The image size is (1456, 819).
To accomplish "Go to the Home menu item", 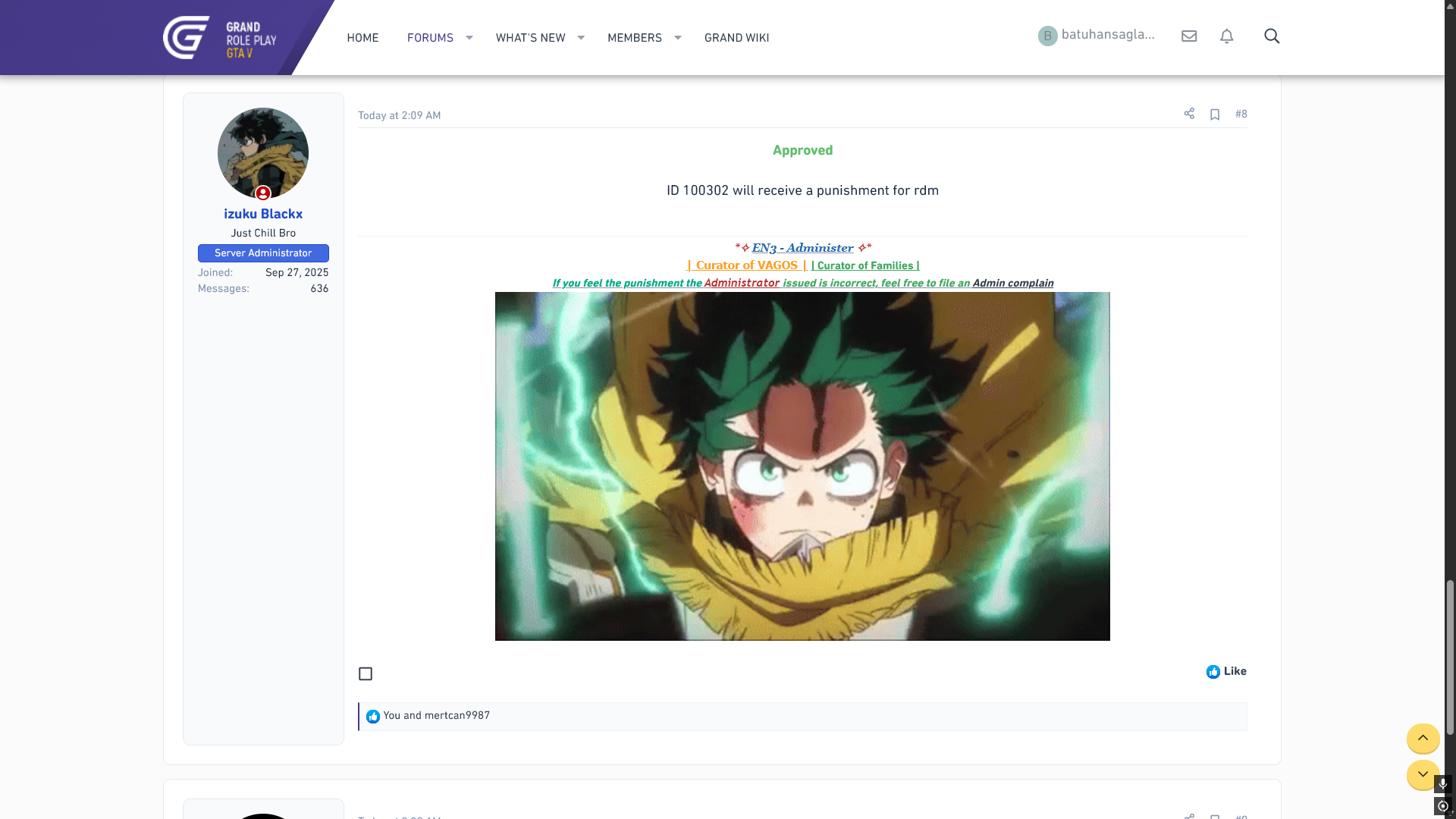I will 362,37.
